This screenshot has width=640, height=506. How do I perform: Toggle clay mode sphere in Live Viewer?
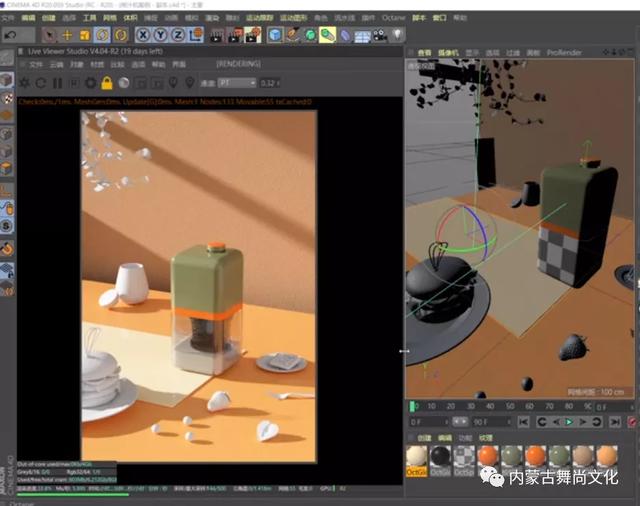124,83
